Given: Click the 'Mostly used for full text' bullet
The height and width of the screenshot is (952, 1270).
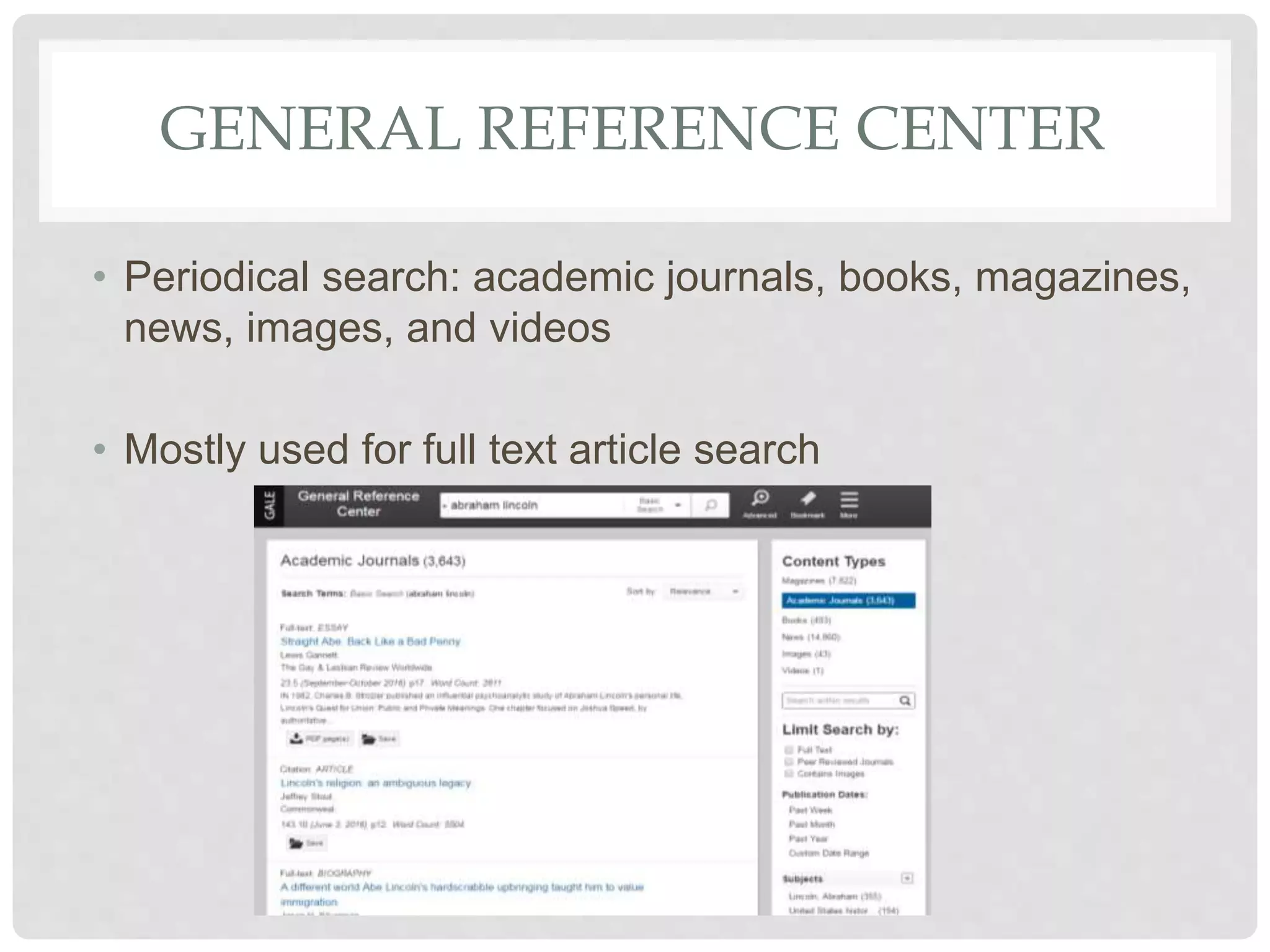Looking at the screenshot, I should (x=472, y=449).
